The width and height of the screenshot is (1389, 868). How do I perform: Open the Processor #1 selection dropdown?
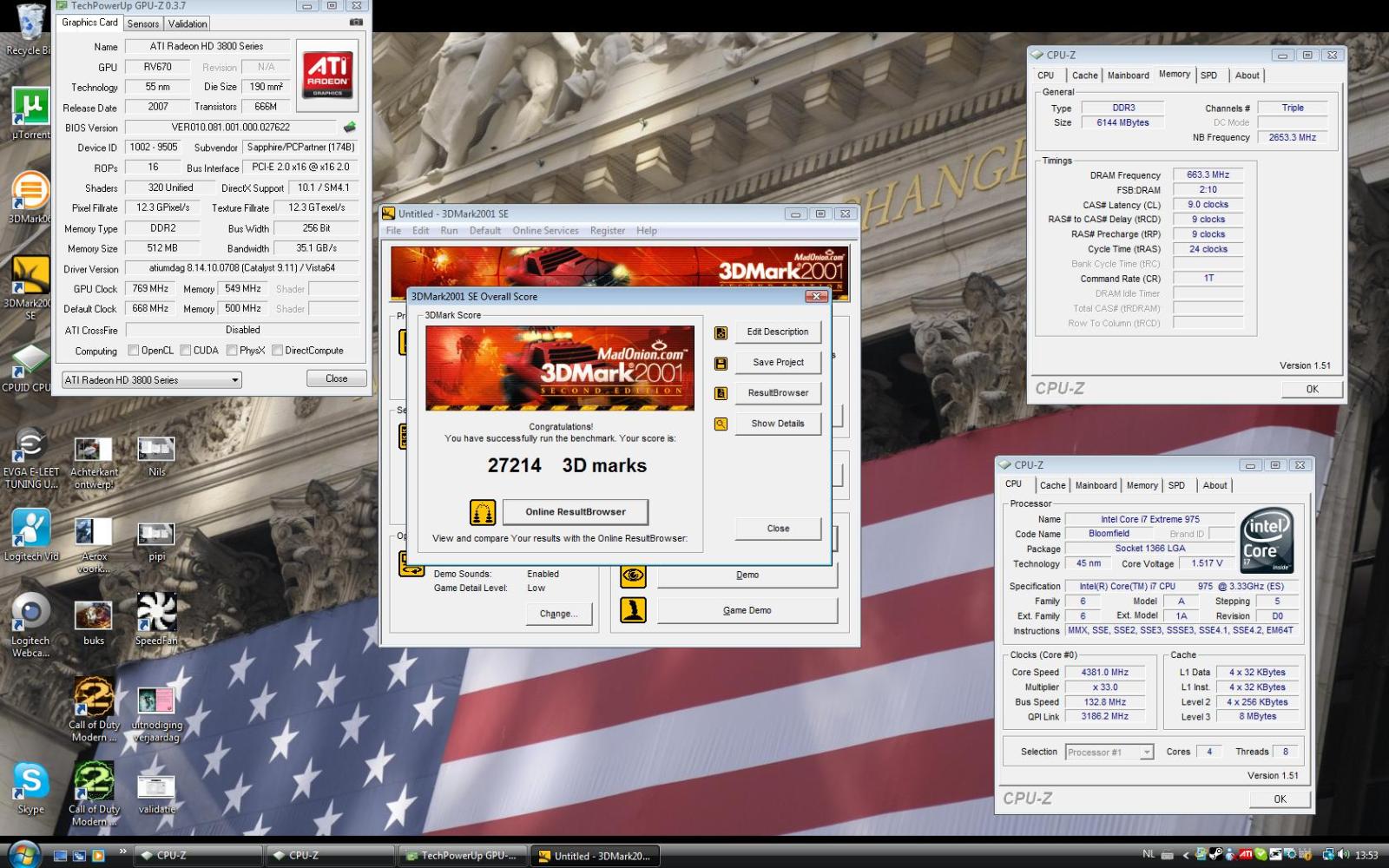pyautogui.click(x=1109, y=752)
